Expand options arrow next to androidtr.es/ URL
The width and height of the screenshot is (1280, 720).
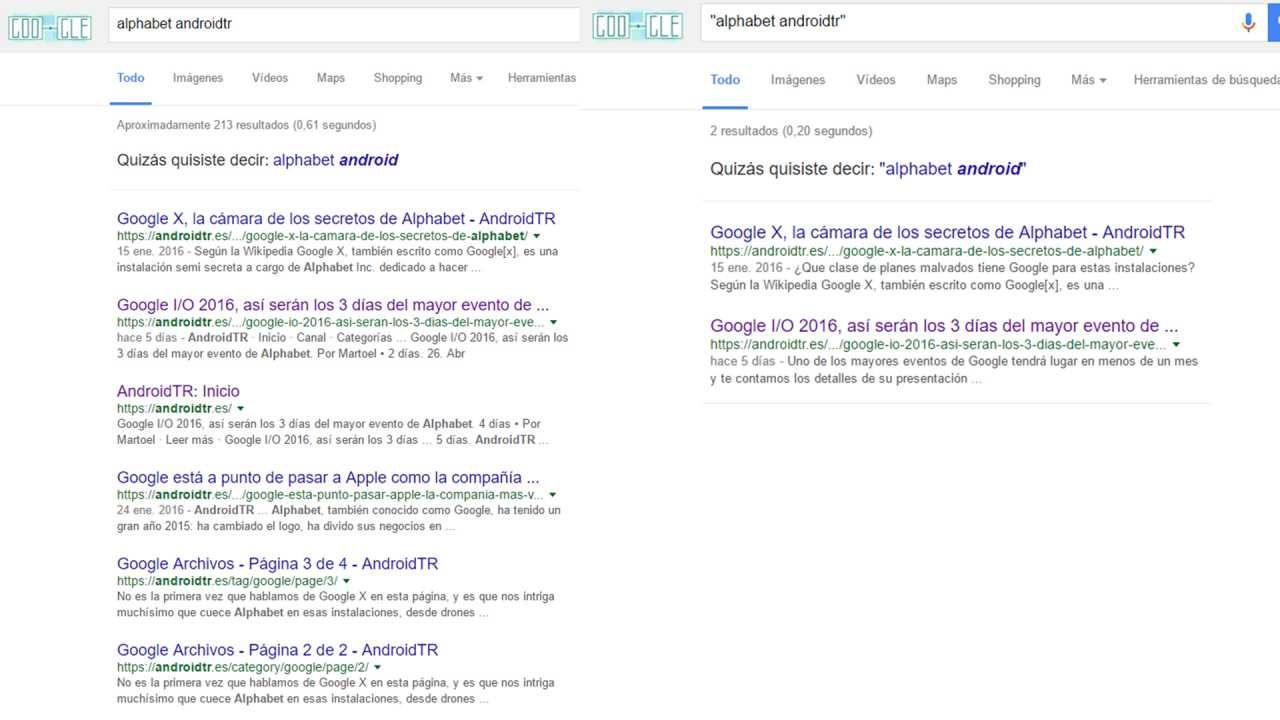(241, 408)
